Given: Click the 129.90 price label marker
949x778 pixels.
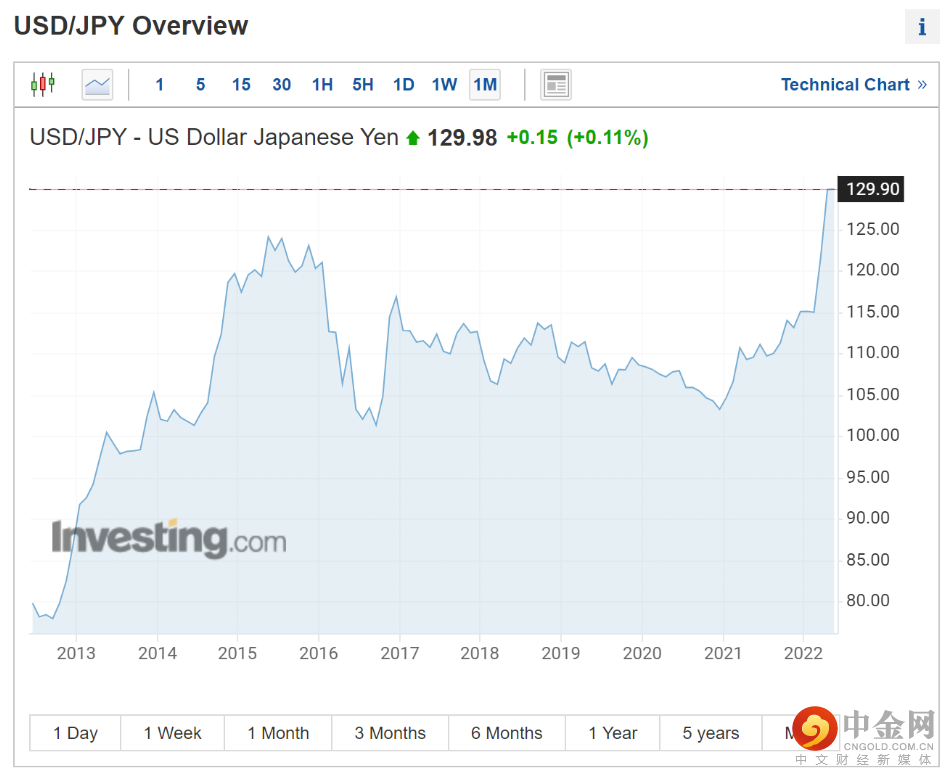Looking at the screenshot, I should pyautogui.click(x=870, y=189).
